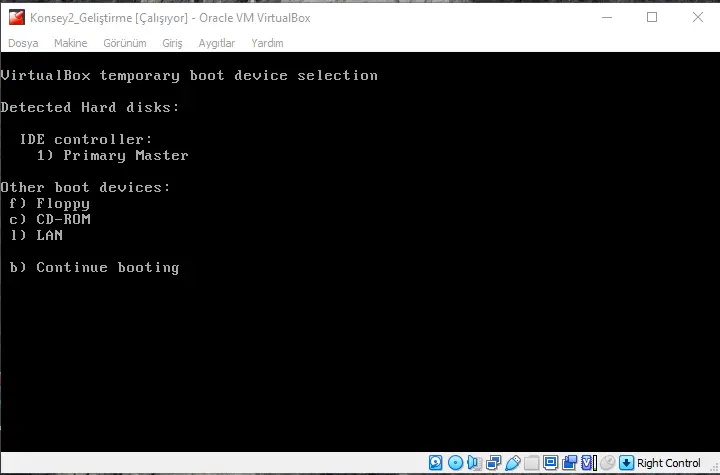The width and height of the screenshot is (720, 475).
Task: Open the Giriş menu
Action: [x=172, y=43]
